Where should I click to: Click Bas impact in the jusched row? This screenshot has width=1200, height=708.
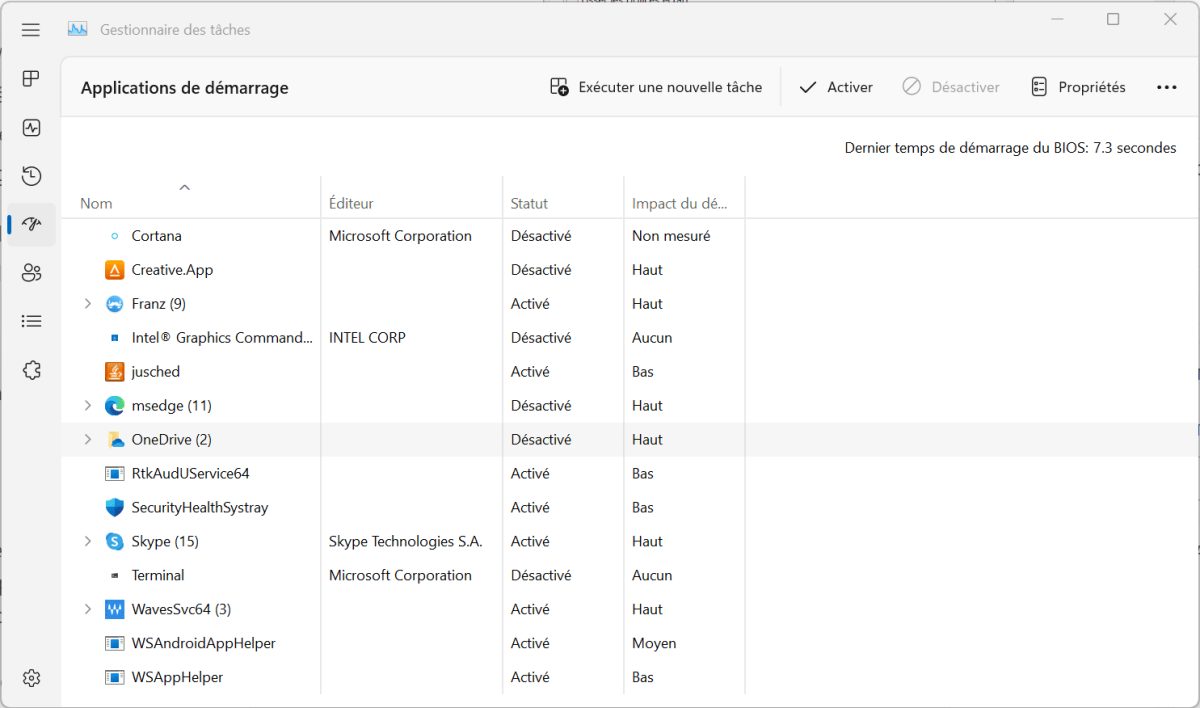coord(643,372)
